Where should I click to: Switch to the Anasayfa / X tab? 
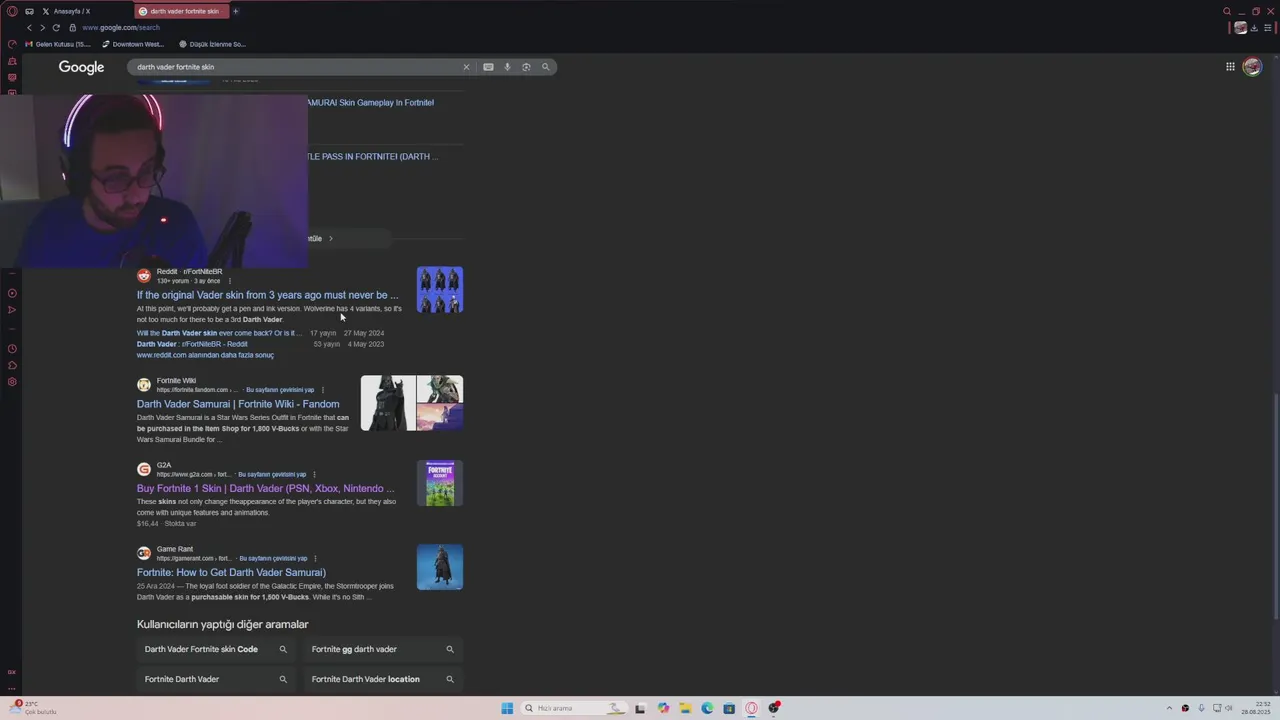tap(72, 11)
